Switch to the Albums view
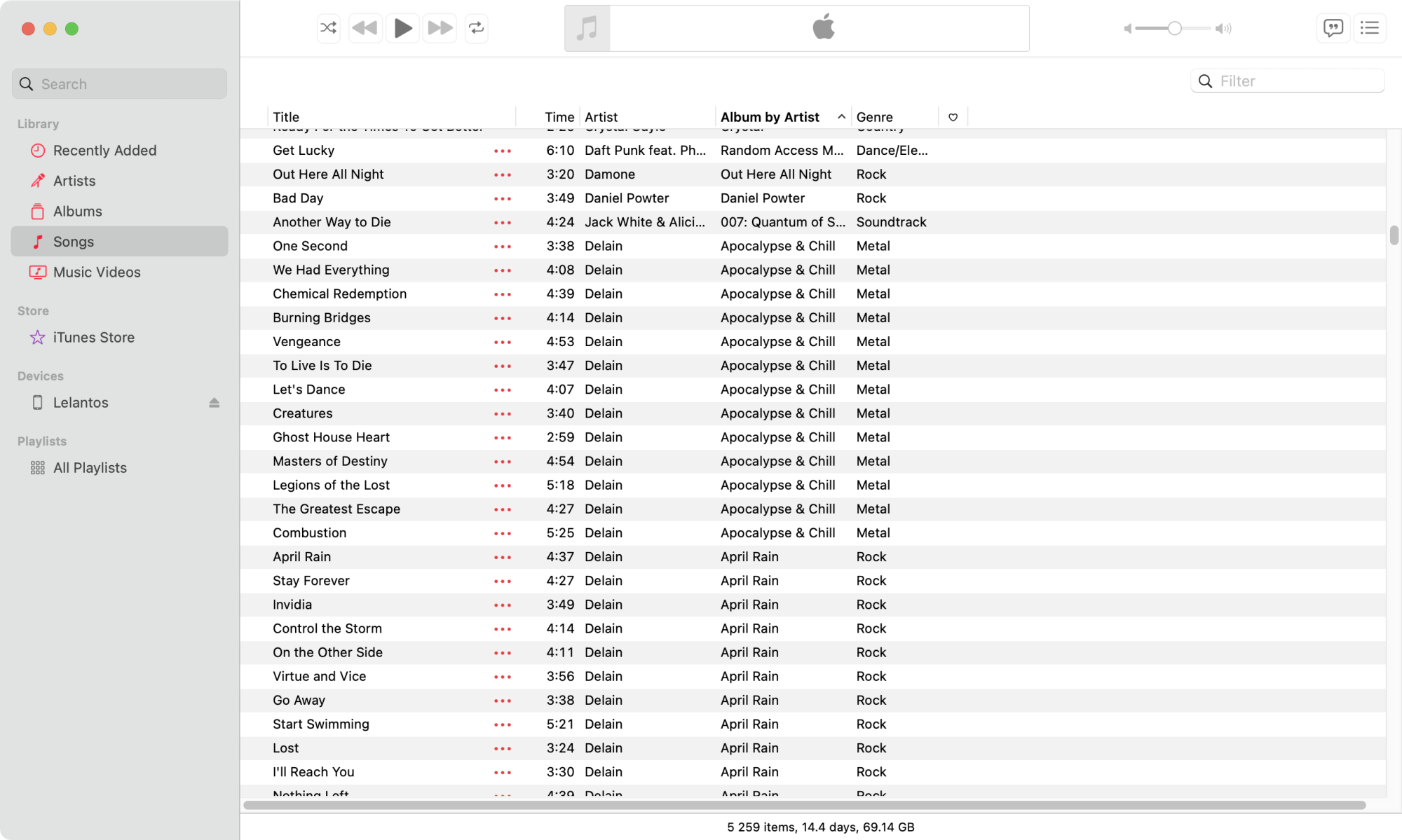Viewport: 1402px width, 840px height. [x=77, y=212]
